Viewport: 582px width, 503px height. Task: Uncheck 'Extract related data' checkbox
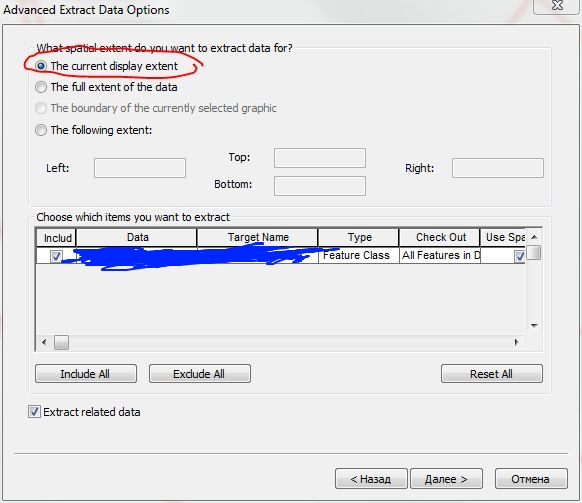pos(34,412)
